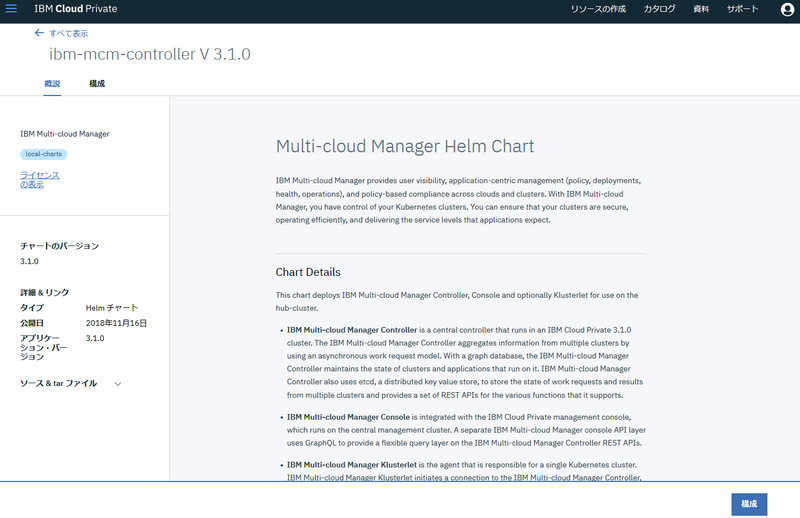Switch to the 概説 tab
Image resolution: width=800 pixels, height=518 pixels.
52,84
